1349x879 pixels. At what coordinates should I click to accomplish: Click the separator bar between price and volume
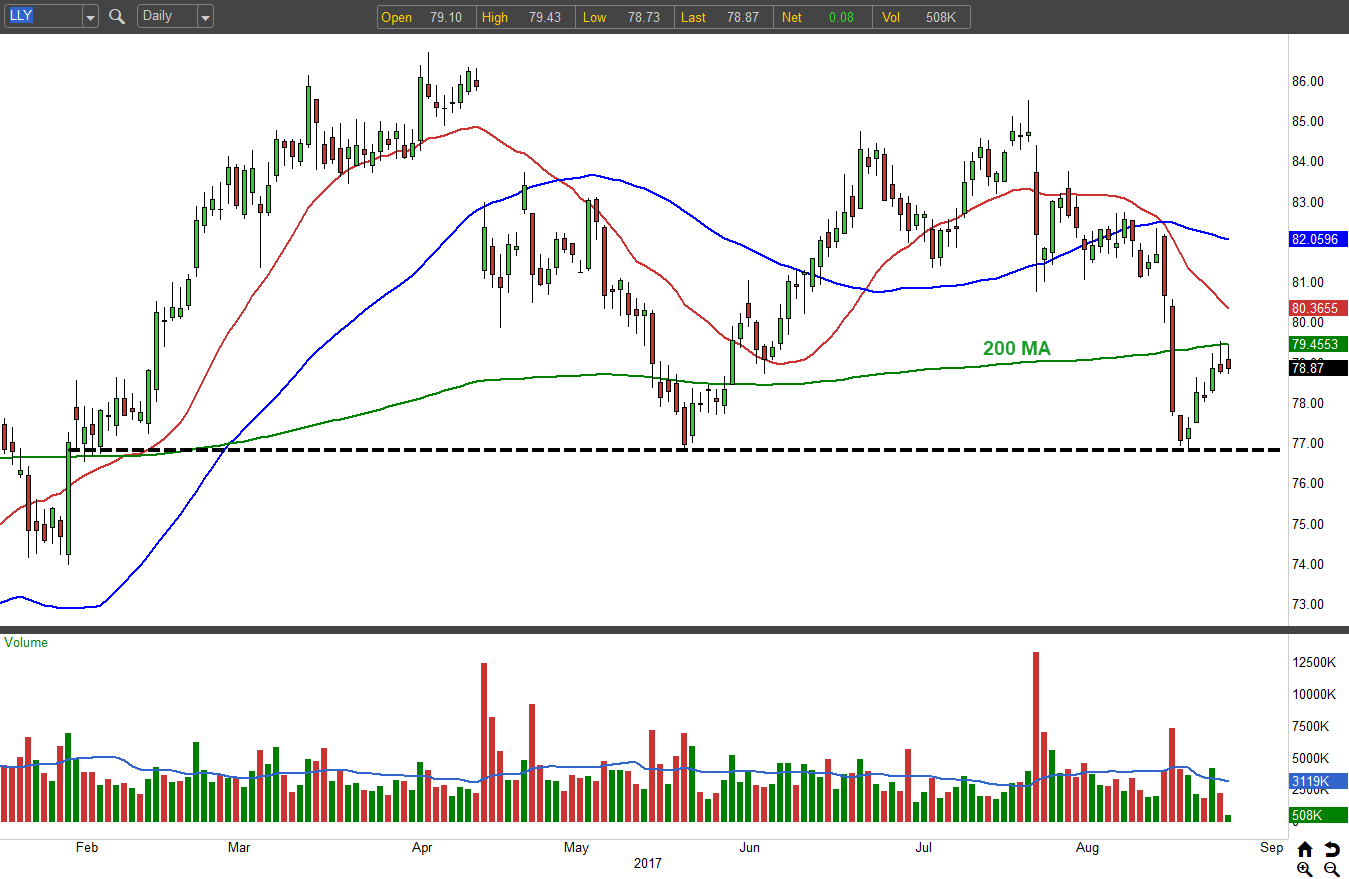pyautogui.click(x=674, y=629)
